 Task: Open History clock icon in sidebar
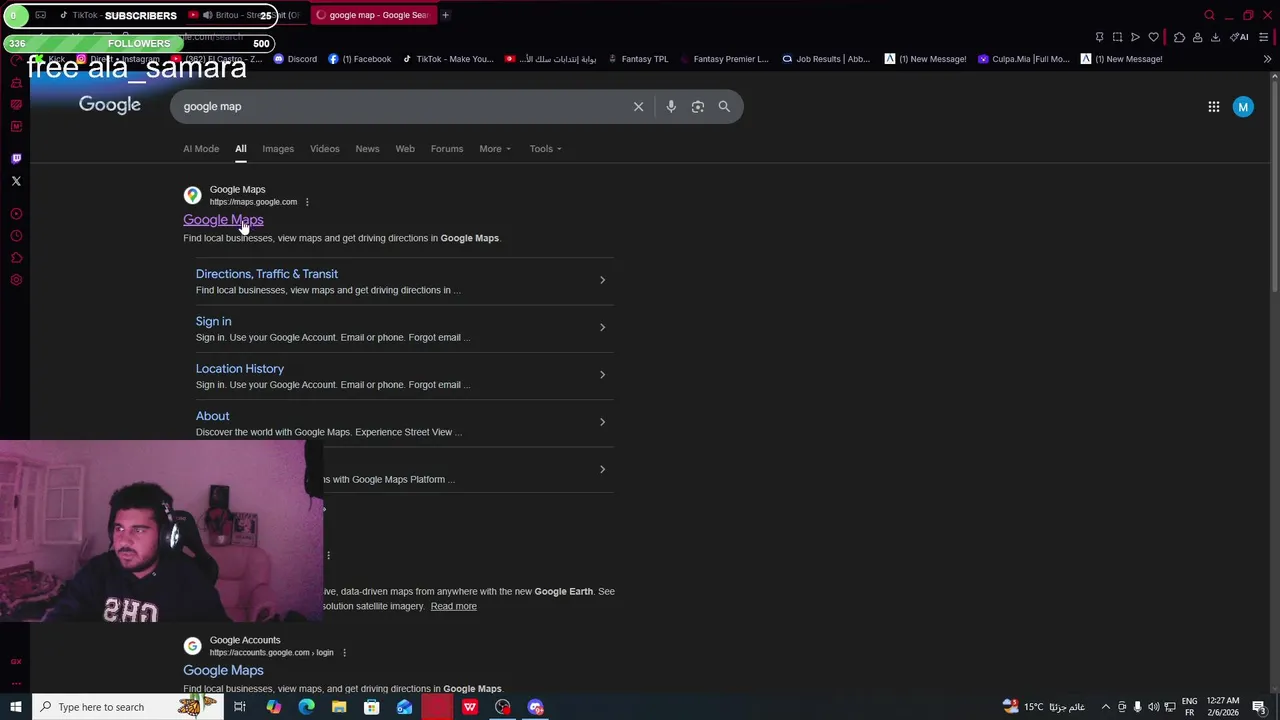click(16, 236)
